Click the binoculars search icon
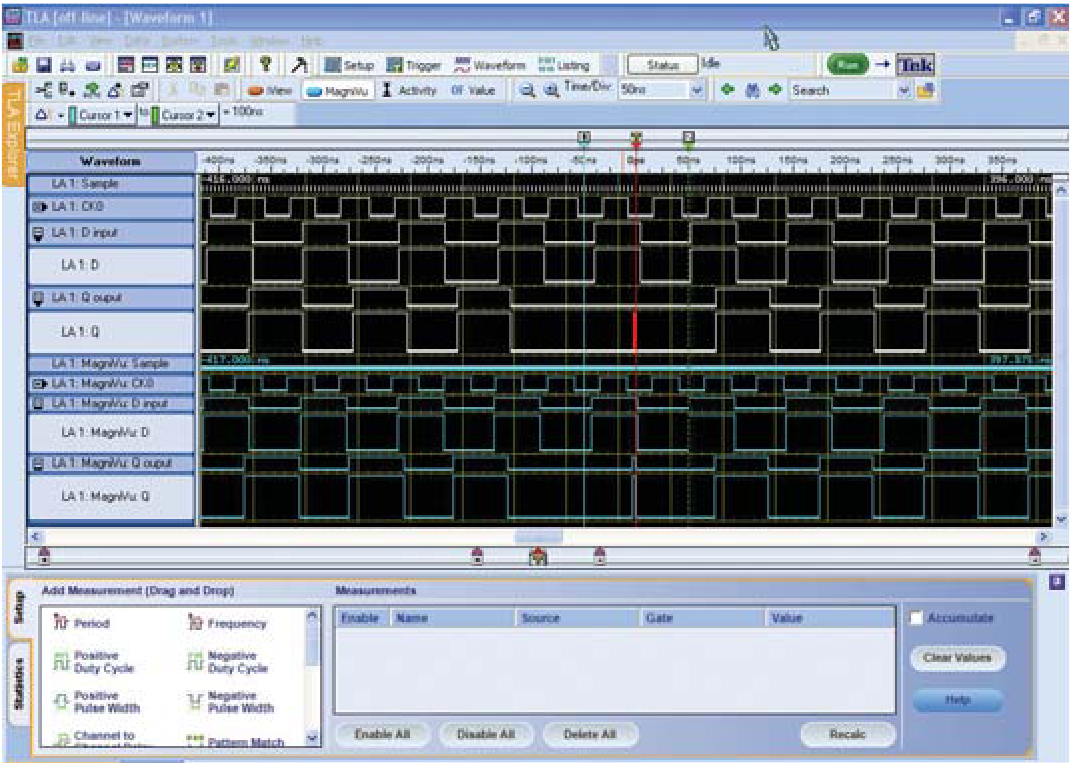The image size is (1071, 766). click(x=751, y=90)
